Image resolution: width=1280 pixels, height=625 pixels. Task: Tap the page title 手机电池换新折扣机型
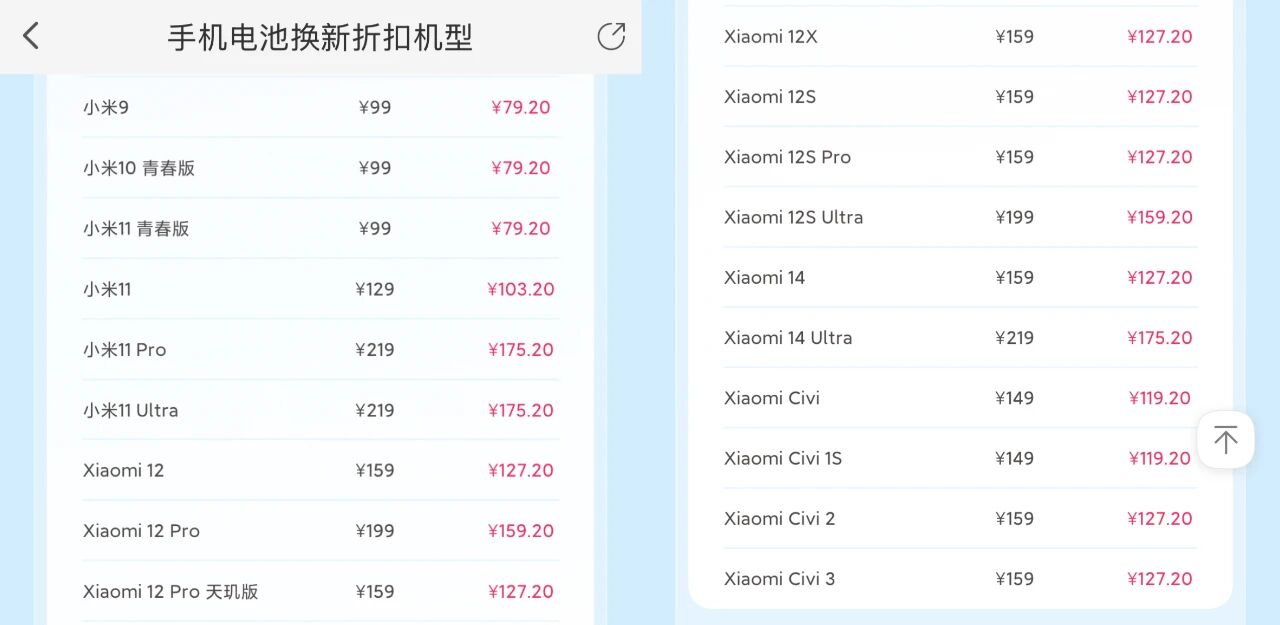pyautogui.click(x=320, y=38)
